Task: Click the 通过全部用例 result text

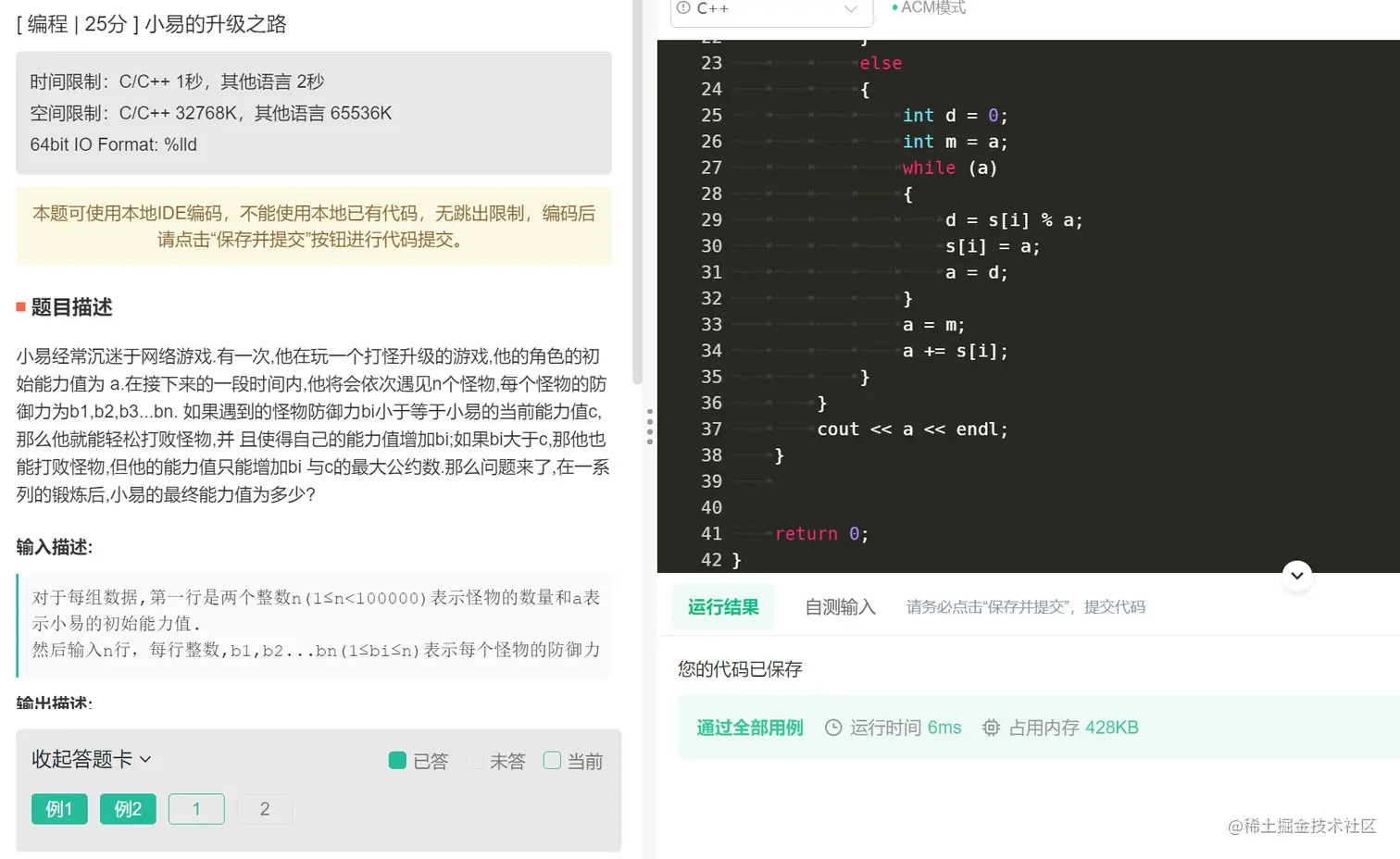Action: point(750,728)
